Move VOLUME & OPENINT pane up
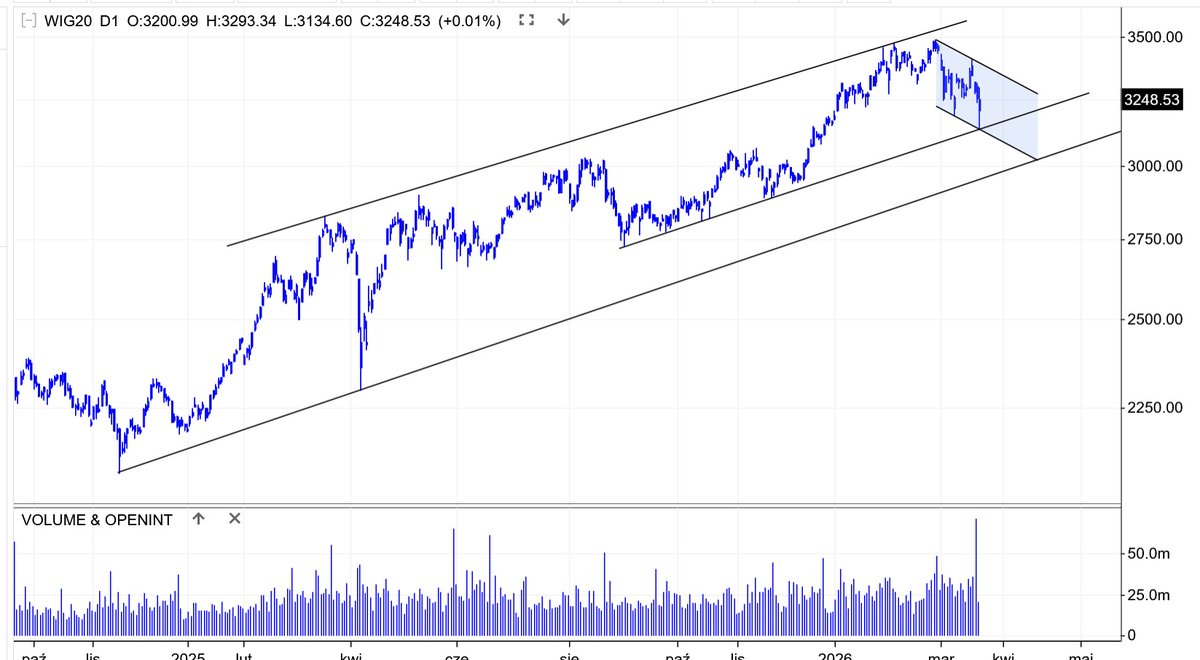This screenshot has height=660, width=1200. (x=198, y=518)
